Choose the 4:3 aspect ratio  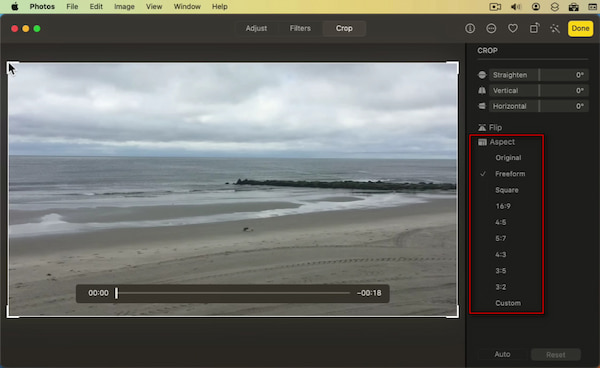[501, 254]
